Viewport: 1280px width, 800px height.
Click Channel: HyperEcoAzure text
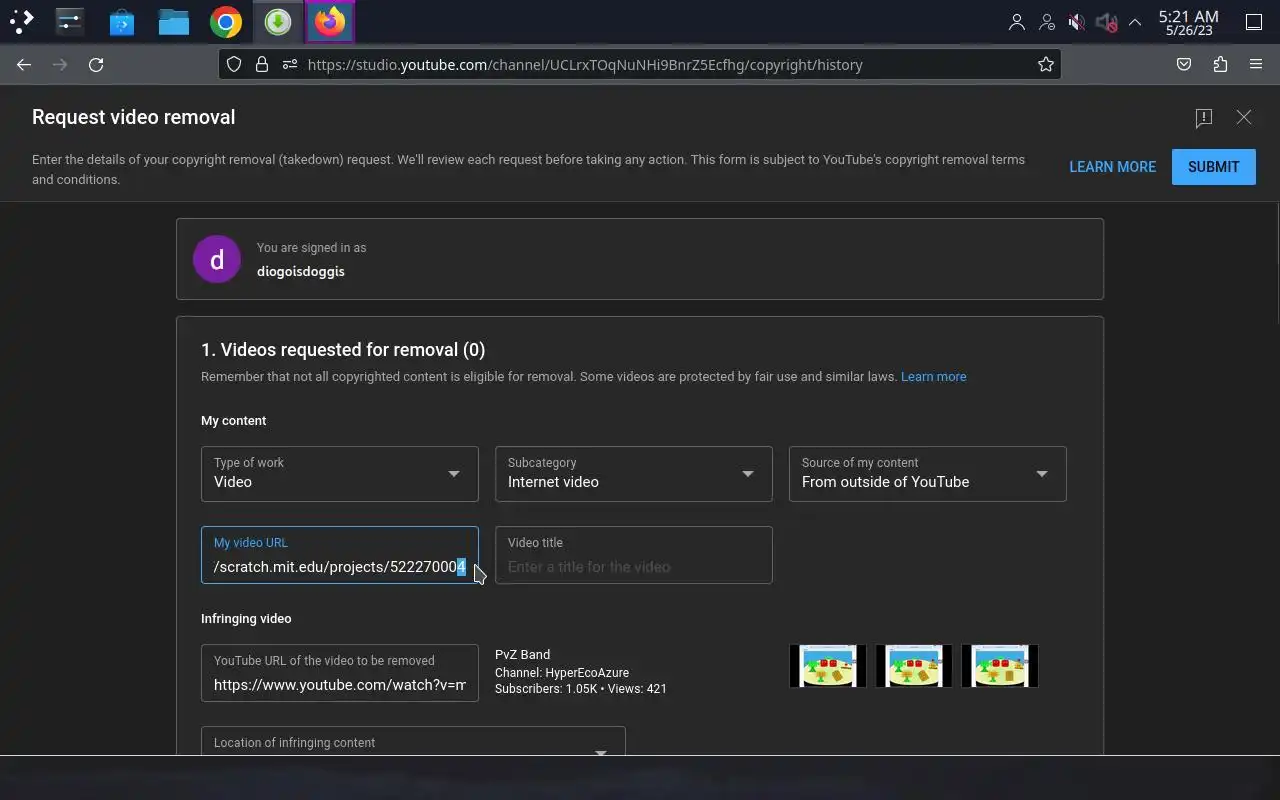coord(562,673)
